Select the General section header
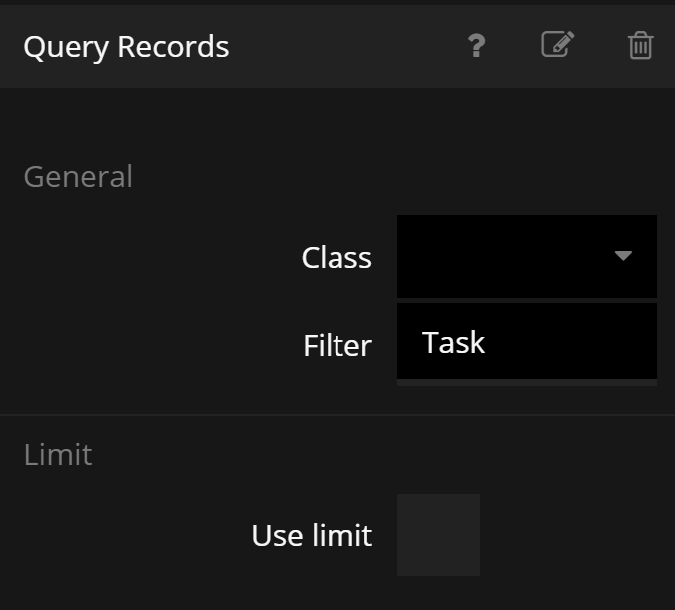The width and height of the screenshot is (675, 610). pos(78,177)
